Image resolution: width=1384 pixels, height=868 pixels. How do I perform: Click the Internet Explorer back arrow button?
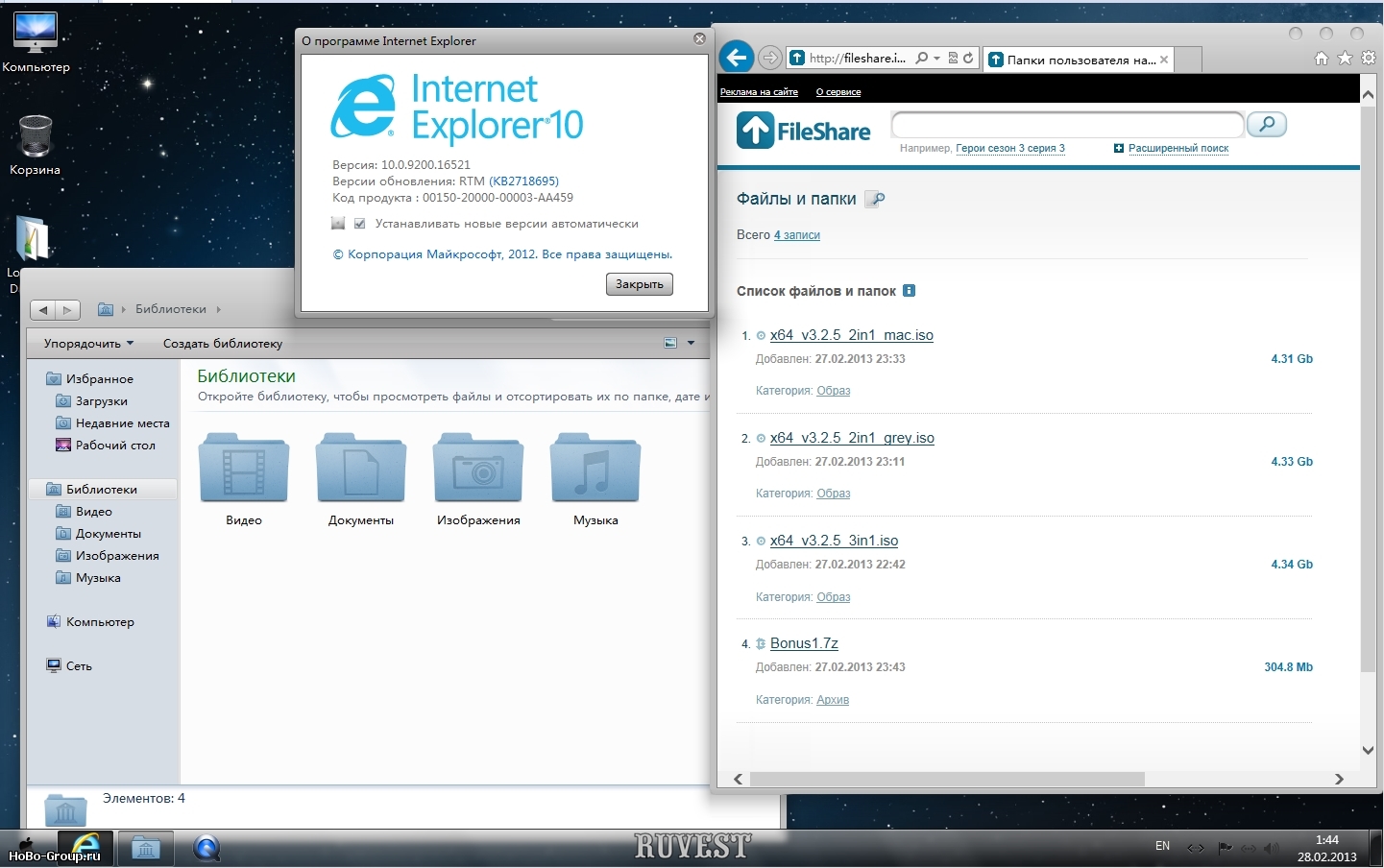coord(737,58)
